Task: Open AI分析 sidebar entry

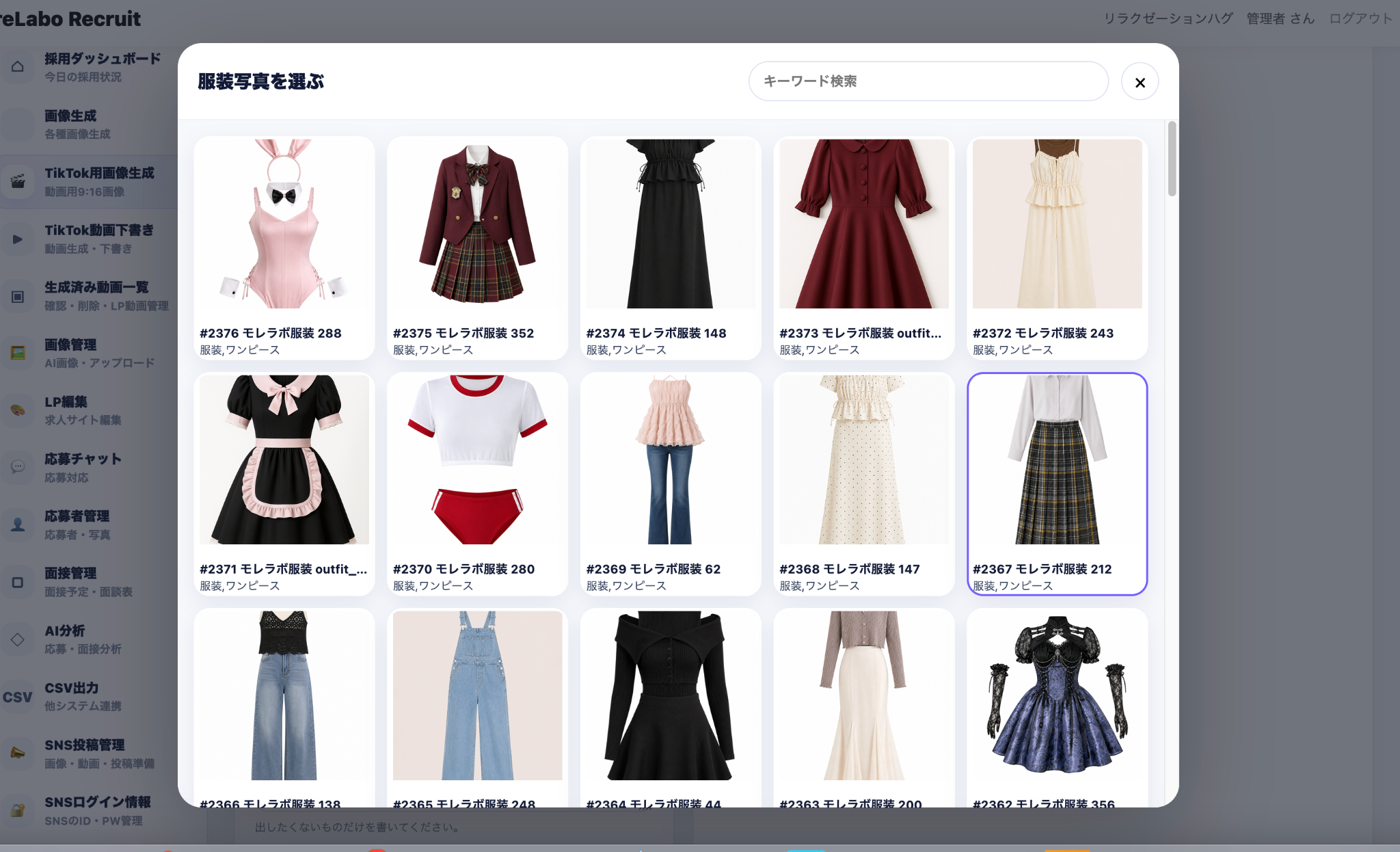Action: pyautogui.click(x=89, y=639)
